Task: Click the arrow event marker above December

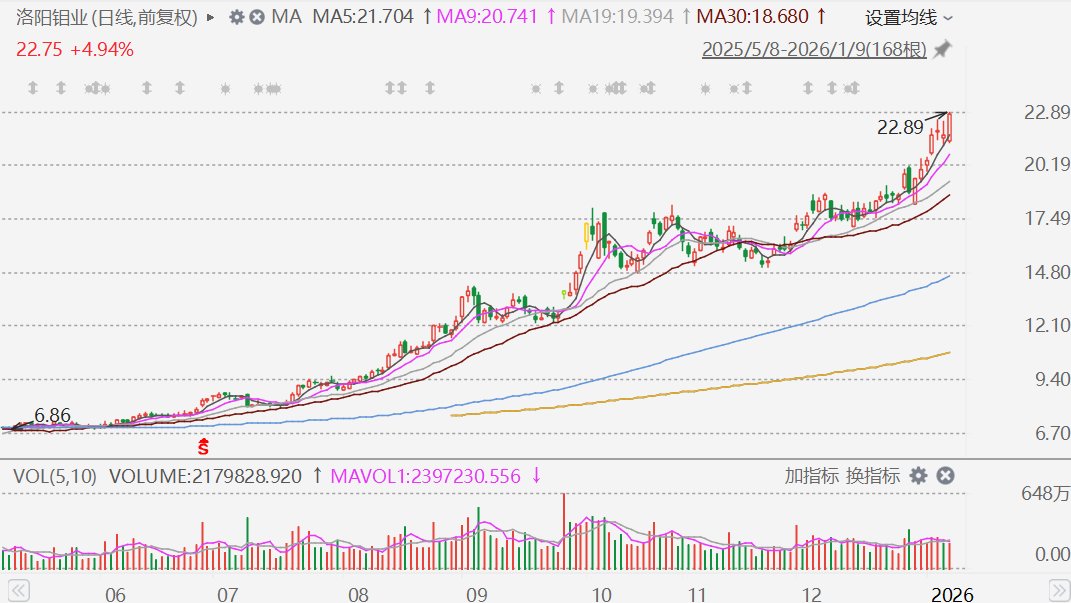Action: pos(808,88)
